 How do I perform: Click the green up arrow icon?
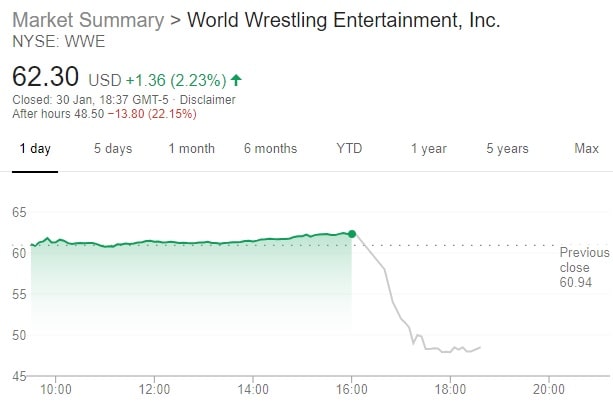[235, 79]
